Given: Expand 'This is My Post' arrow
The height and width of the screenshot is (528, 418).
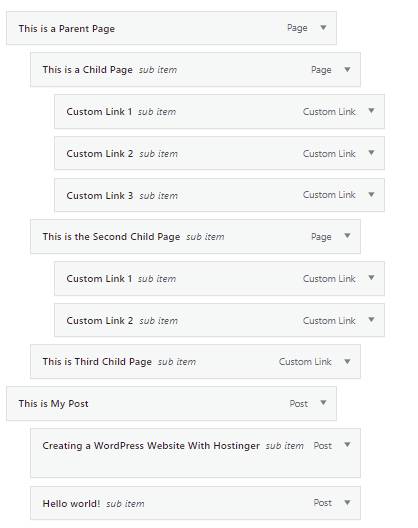Looking at the screenshot, I should click(323, 403).
